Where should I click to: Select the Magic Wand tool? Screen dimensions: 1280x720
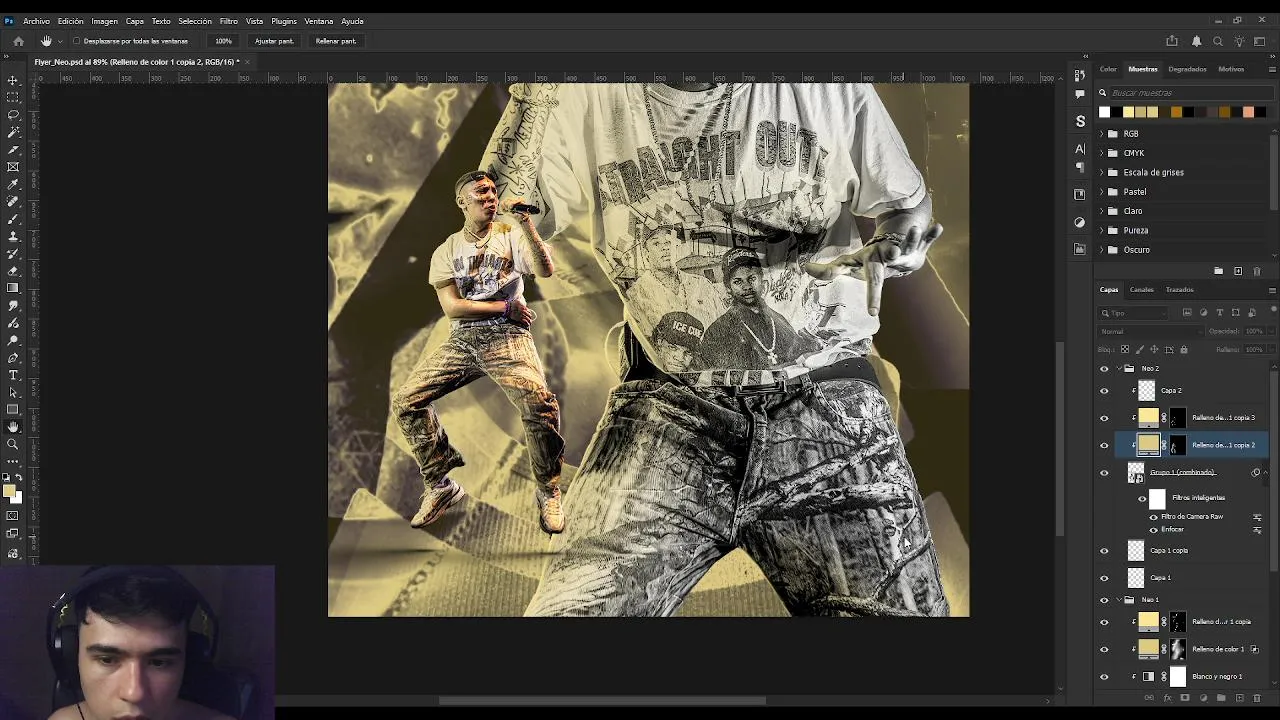point(13,132)
